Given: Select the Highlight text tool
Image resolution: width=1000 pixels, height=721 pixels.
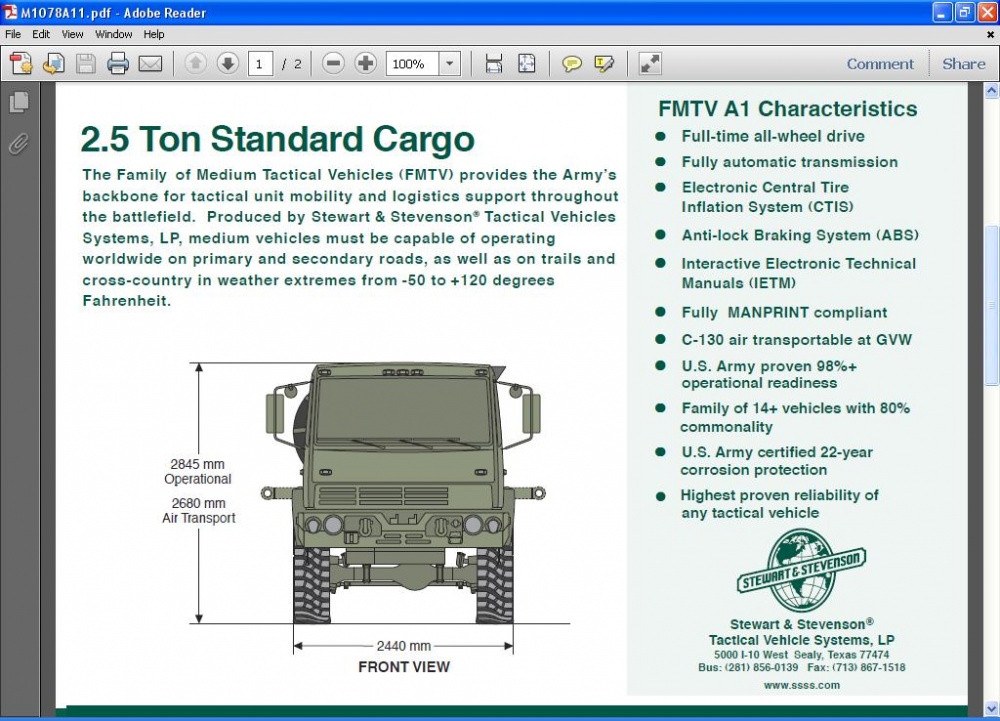Looking at the screenshot, I should (x=604, y=64).
